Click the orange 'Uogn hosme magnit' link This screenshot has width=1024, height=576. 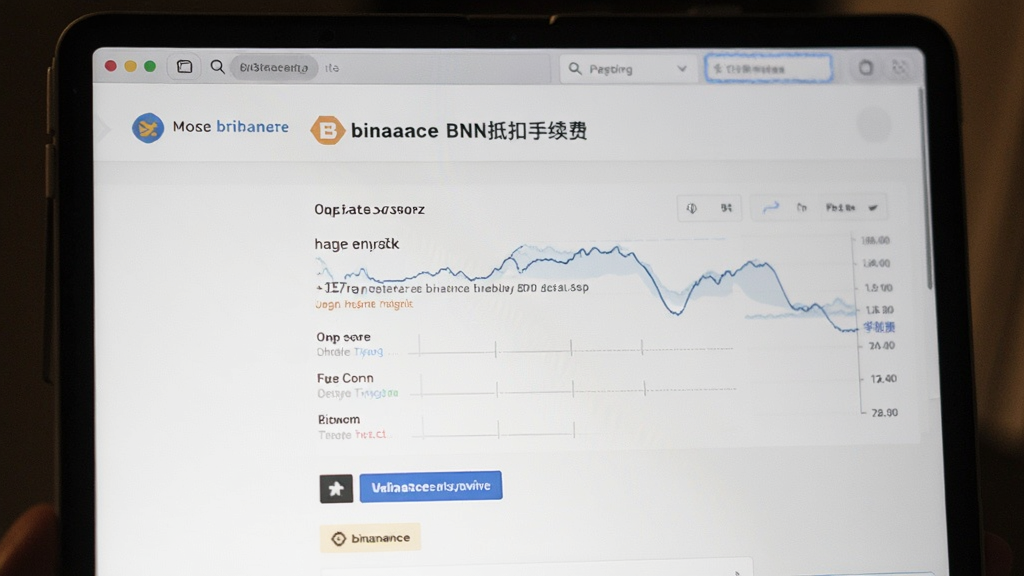tap(364, 304)
